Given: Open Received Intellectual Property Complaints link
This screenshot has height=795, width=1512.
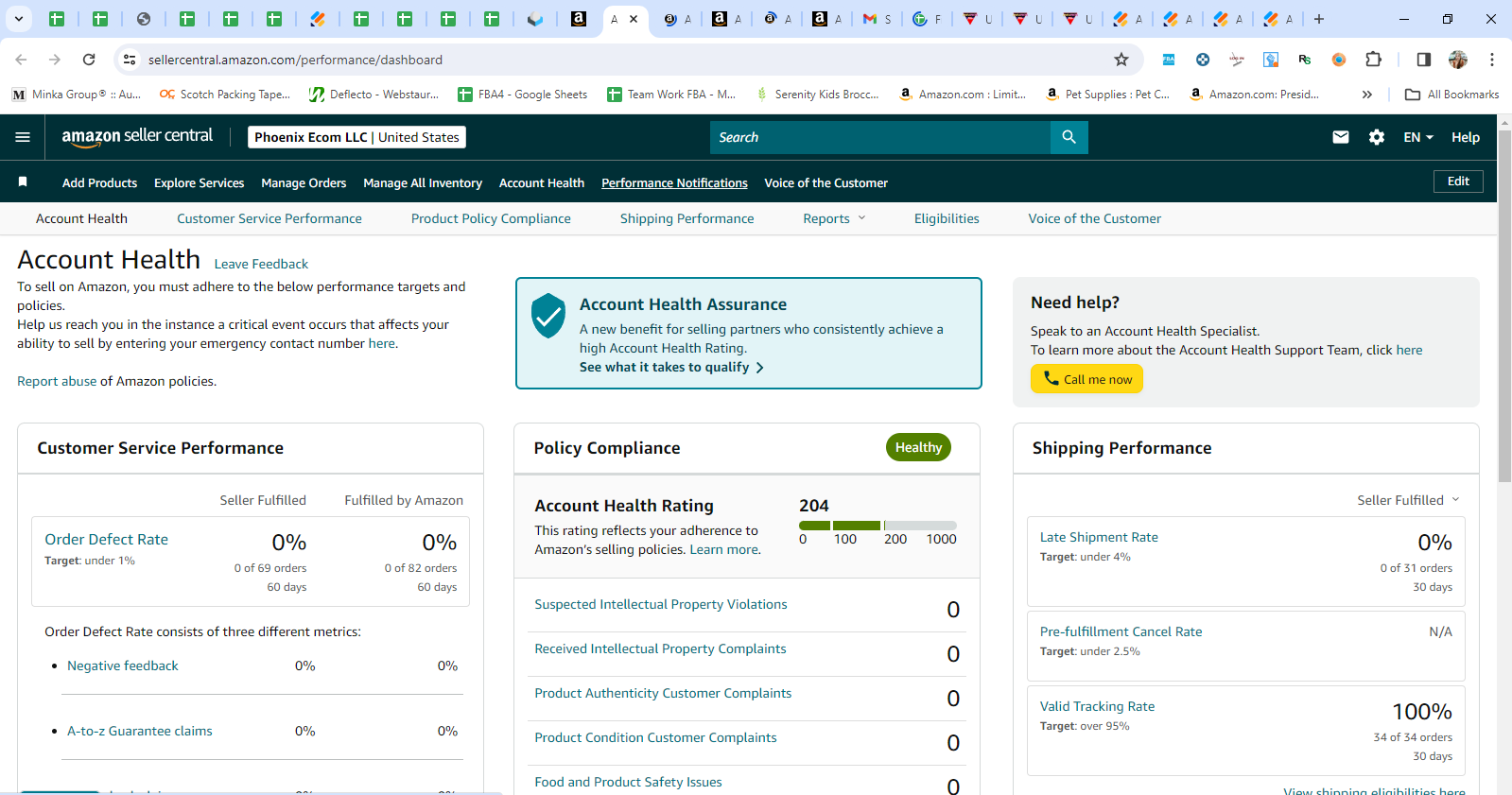Looking at the screenshot, I should [x=660, y=648].
